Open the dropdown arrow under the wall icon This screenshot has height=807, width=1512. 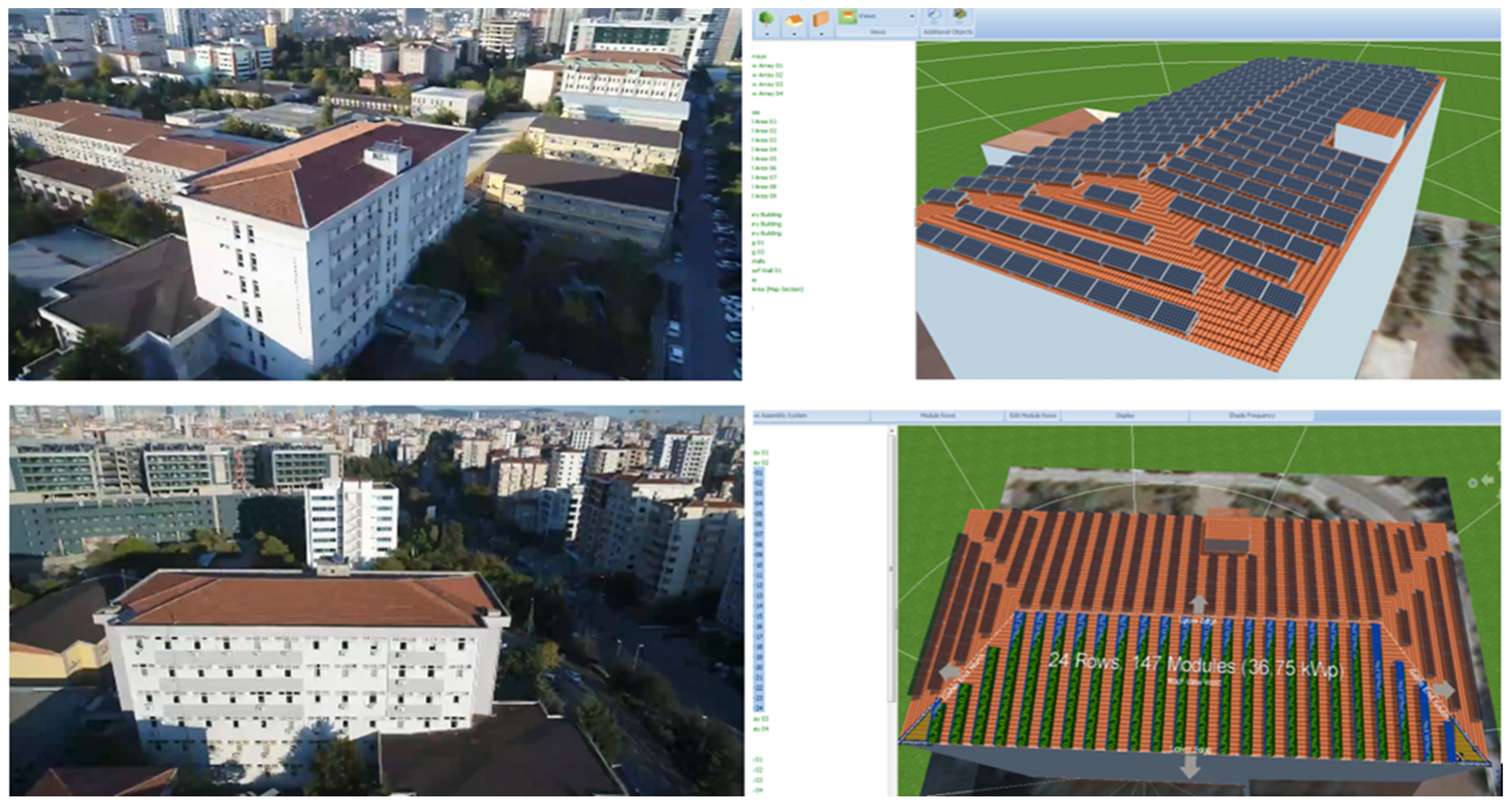click(x=821, y=34)
